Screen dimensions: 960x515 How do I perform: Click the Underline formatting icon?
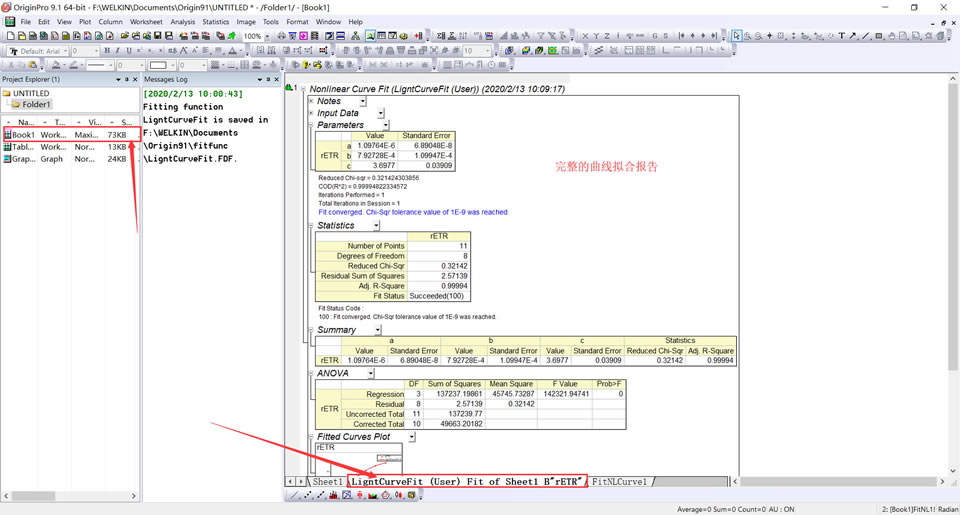pos(128,51)
